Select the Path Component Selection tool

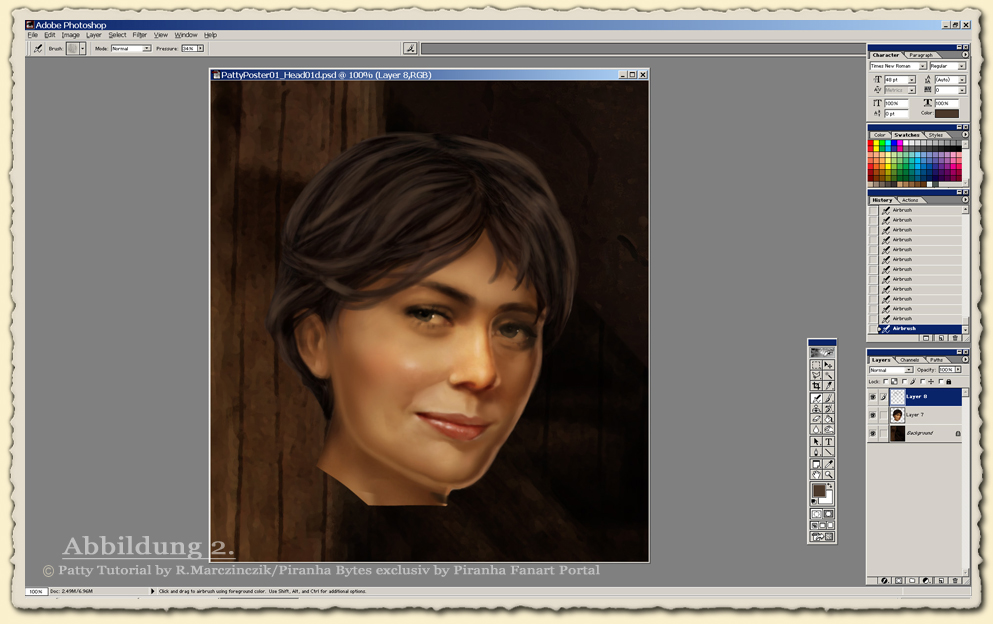click(x=816, y=442)
